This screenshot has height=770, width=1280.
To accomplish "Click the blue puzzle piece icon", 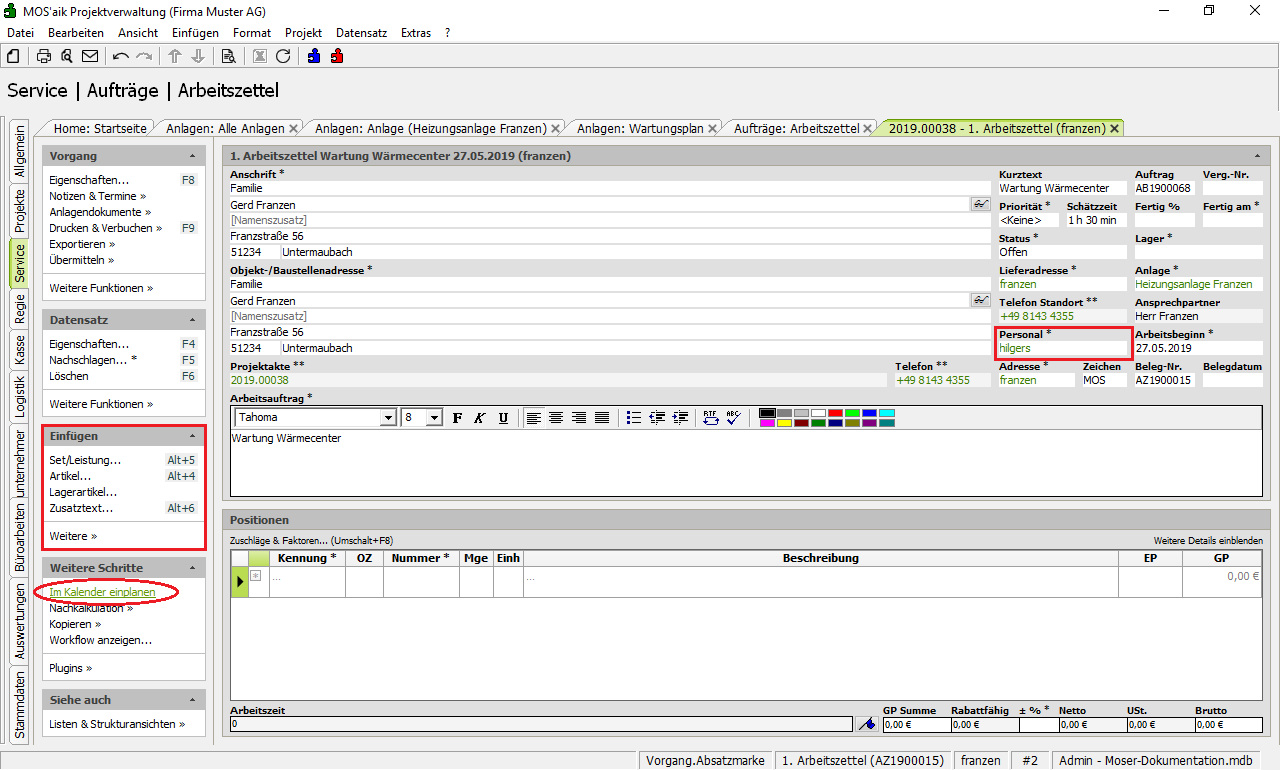I will [x=314, y=56].
